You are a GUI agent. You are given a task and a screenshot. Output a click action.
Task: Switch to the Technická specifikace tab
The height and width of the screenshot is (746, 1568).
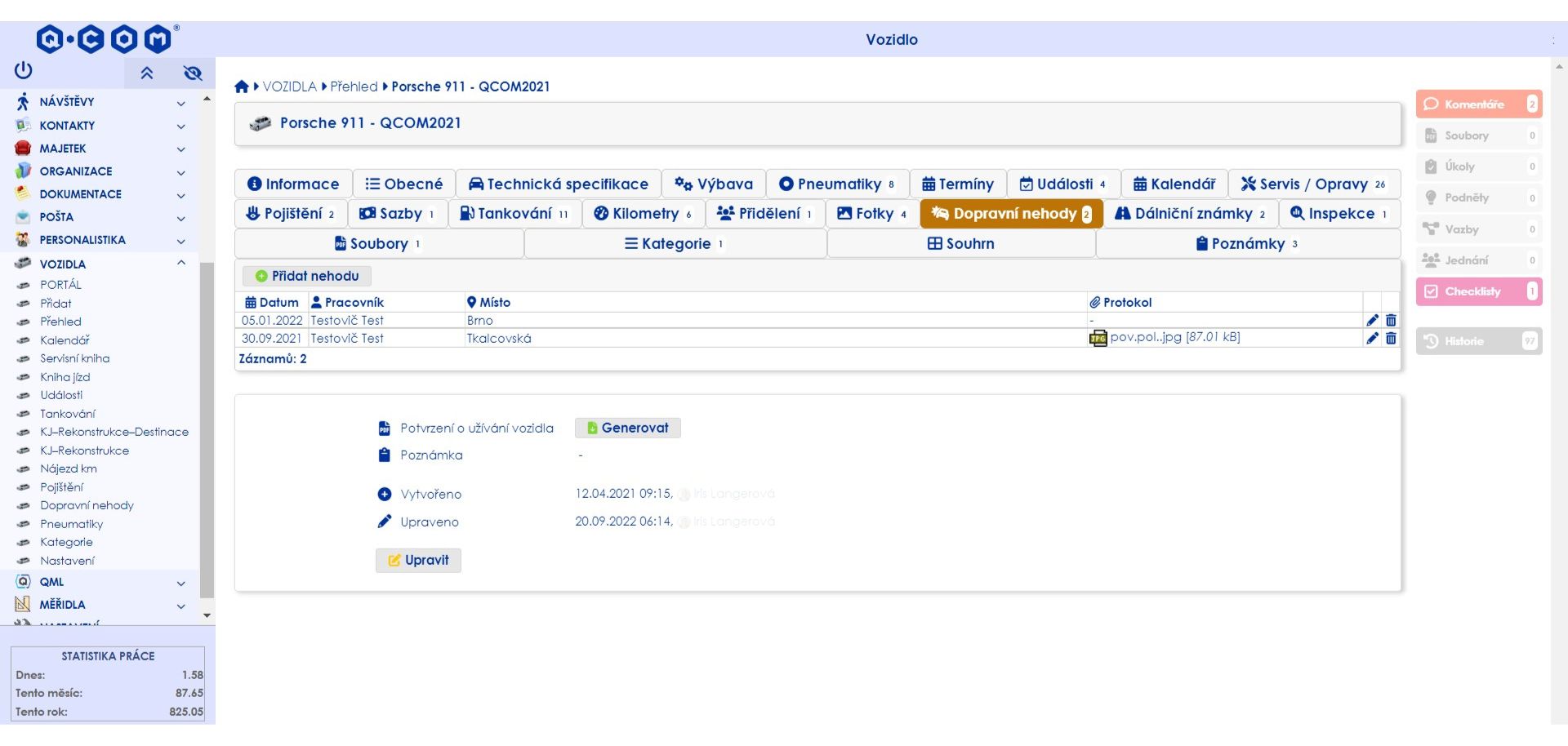coord(559,184)
